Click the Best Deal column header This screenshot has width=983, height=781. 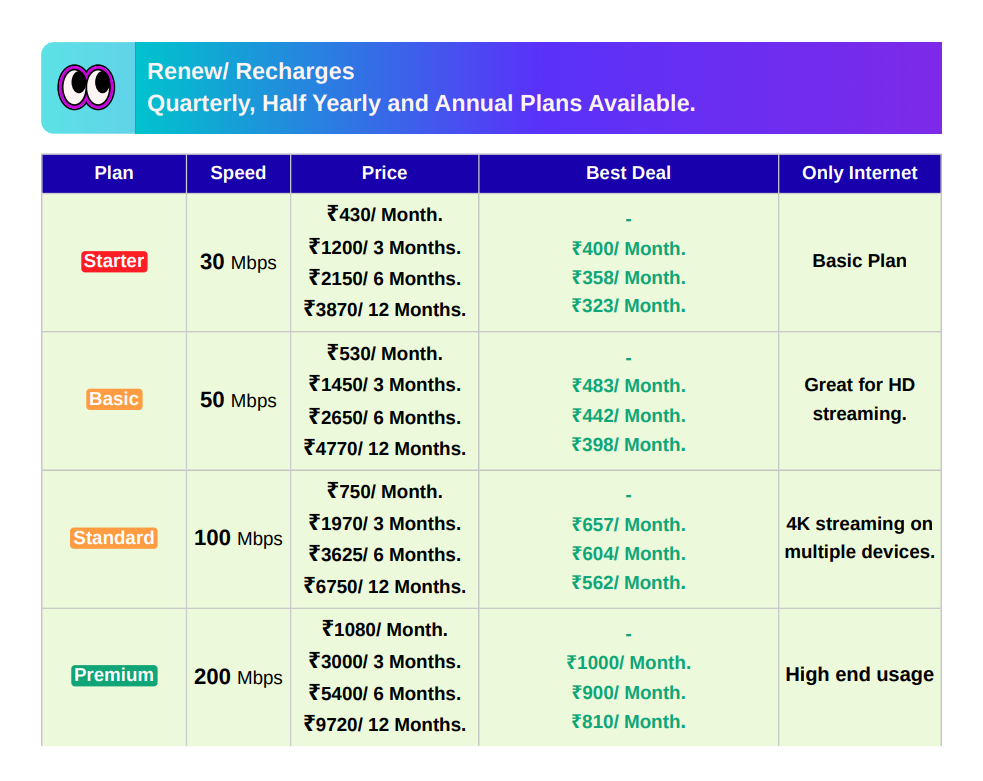[x=628, y=173]
